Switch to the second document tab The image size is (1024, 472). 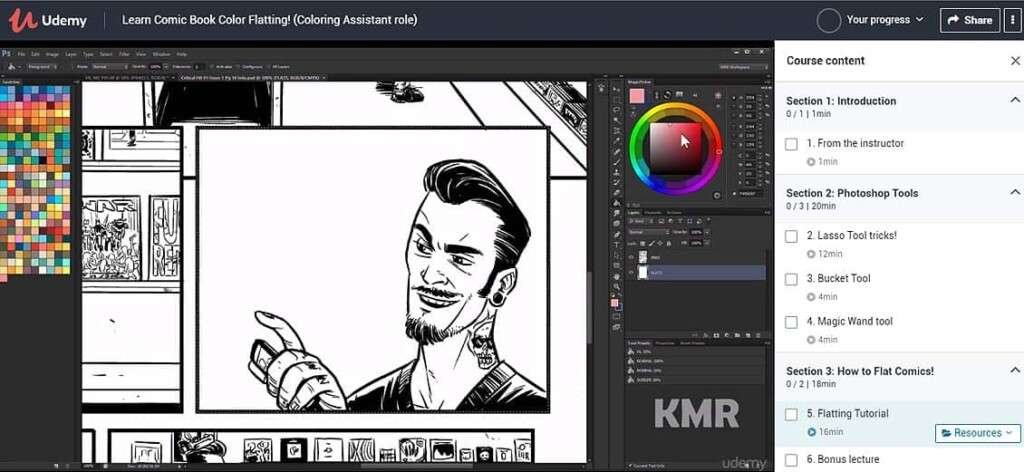pyautogui.click(x=251, y=78)
